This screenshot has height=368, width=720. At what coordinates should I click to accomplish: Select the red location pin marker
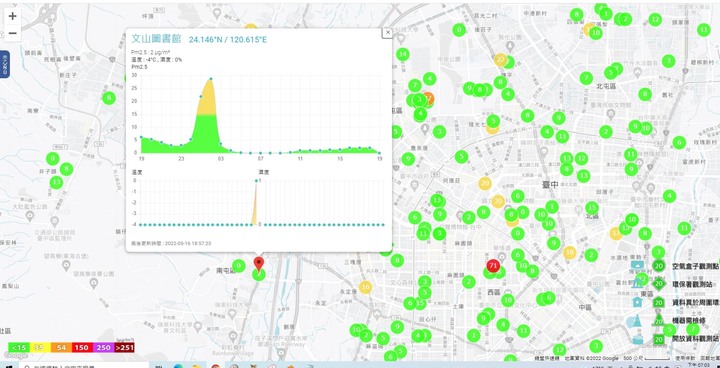[x=259, y=265]
